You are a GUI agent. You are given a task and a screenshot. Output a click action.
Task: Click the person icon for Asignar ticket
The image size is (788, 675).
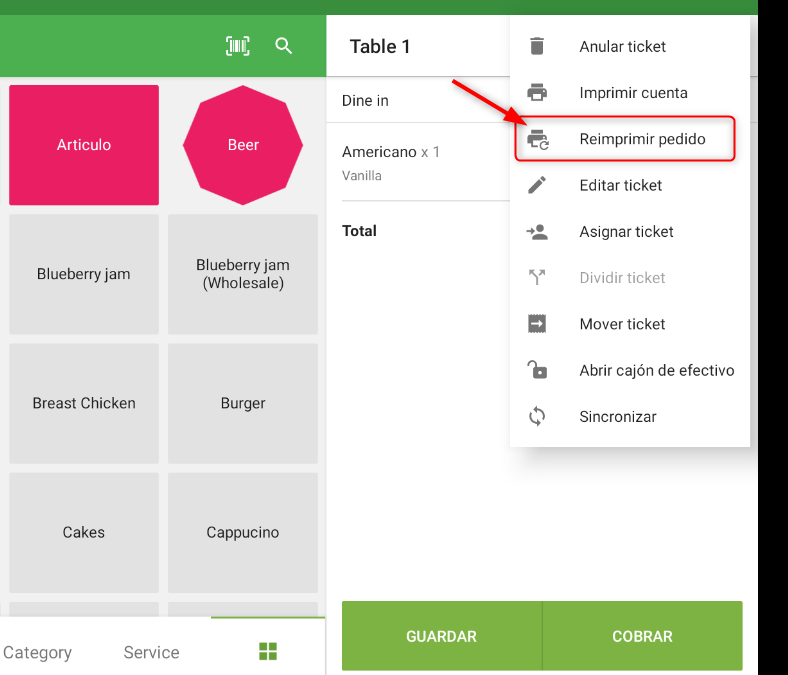[x=537, y=232]
